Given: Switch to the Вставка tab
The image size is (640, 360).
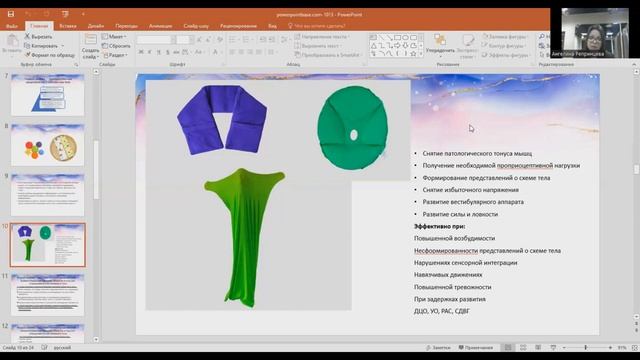Looking at the screenshot, I should [68, 26].
